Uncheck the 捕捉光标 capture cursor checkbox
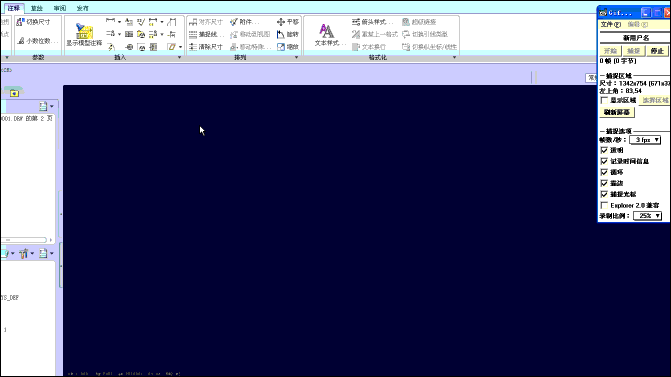 [x=604, y=194]
